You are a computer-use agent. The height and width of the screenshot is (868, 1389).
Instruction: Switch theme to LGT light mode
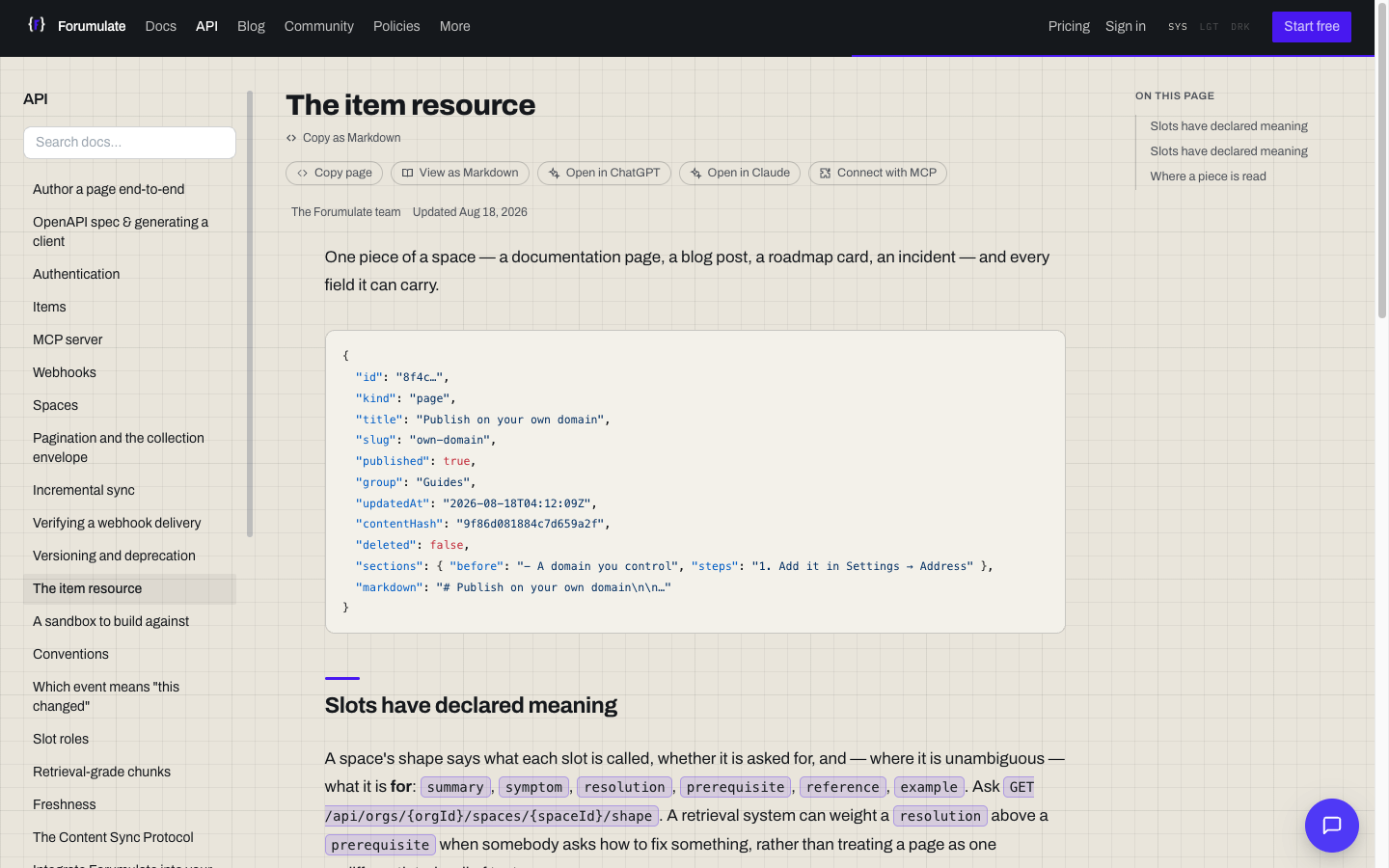point(1210,27)
